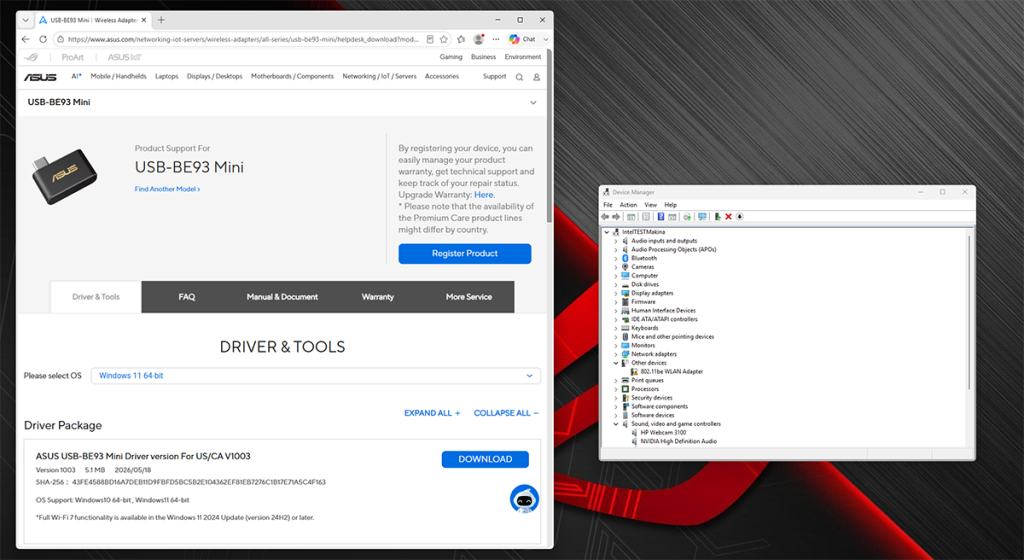Click the Device Manager tree vertical scrollbar
The height and width of the screenshot is (560, 1024).
[x=970, y=312]
